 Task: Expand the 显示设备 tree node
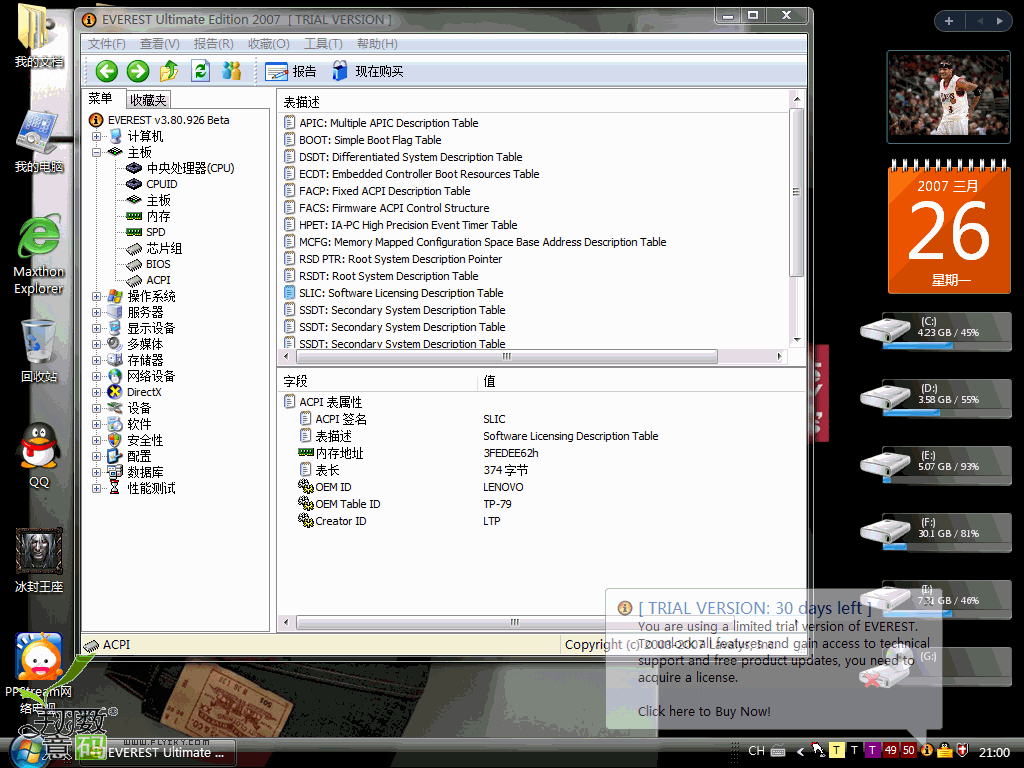[96, 328]
